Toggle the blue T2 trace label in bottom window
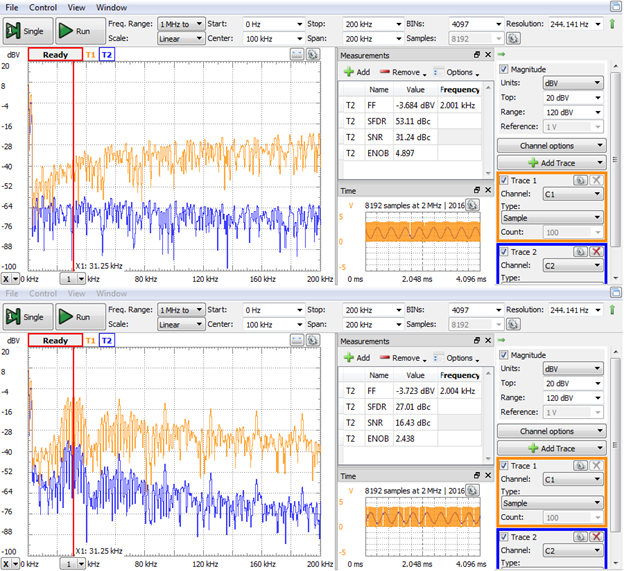 pyautogui.click(x=107, y=340)
